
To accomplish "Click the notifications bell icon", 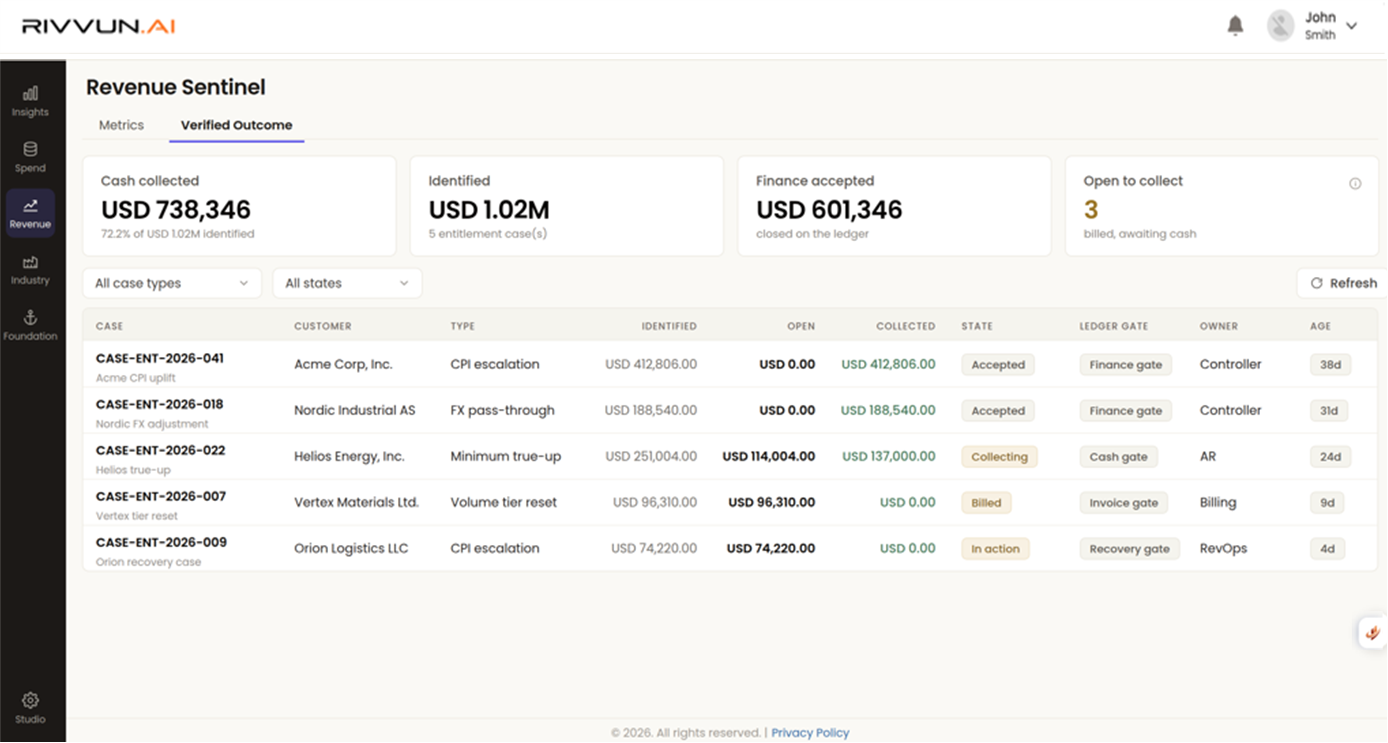I will 1235,26.
